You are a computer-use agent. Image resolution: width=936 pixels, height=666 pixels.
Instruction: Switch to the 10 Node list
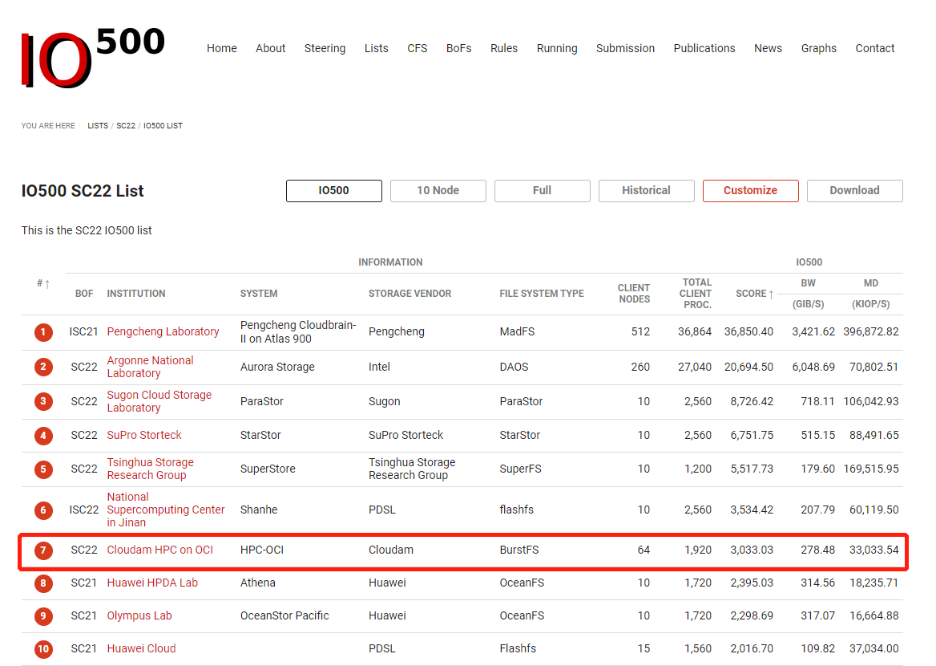[x=438, y=191]
